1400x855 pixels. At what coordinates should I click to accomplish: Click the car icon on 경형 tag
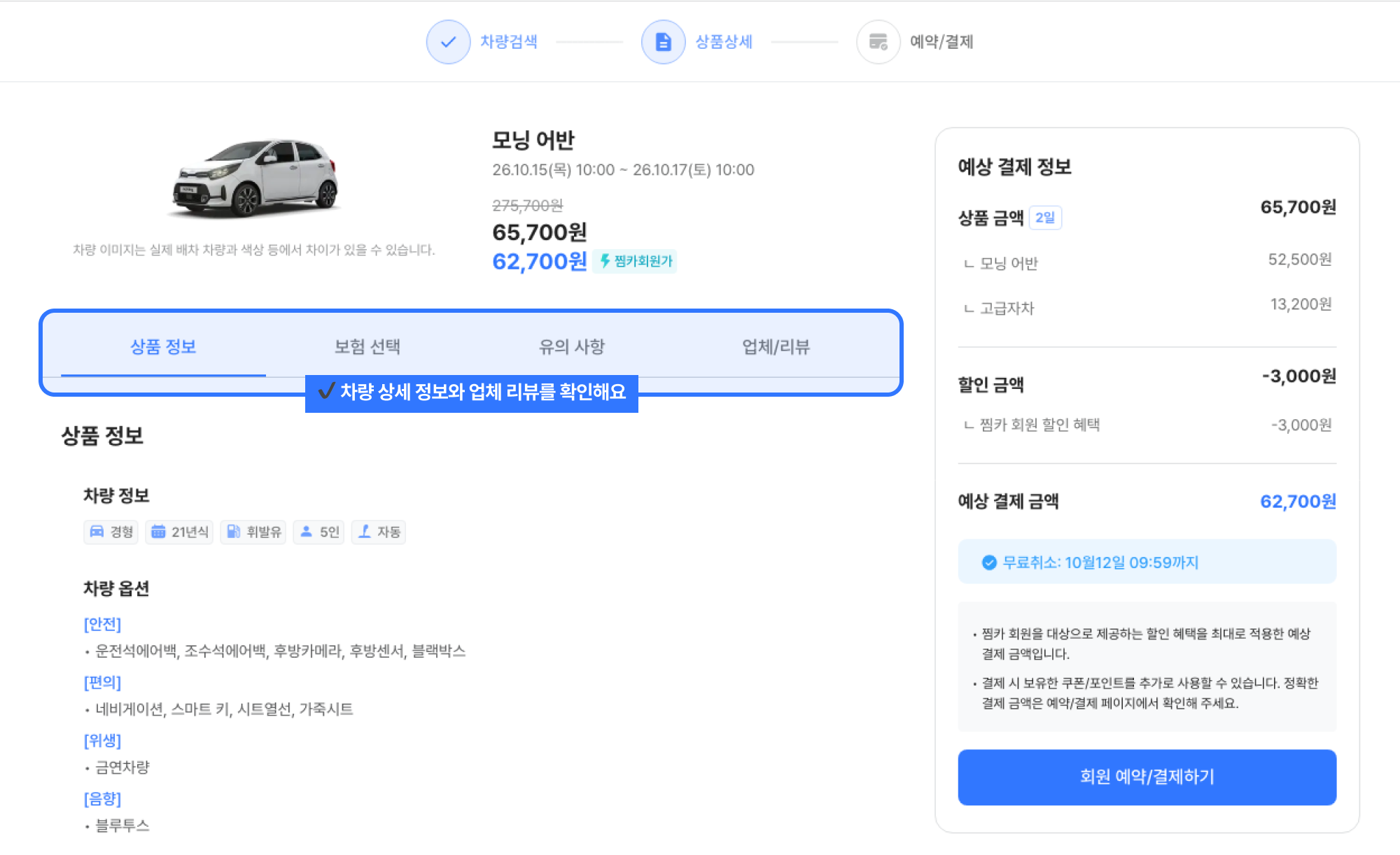[97, 532]
